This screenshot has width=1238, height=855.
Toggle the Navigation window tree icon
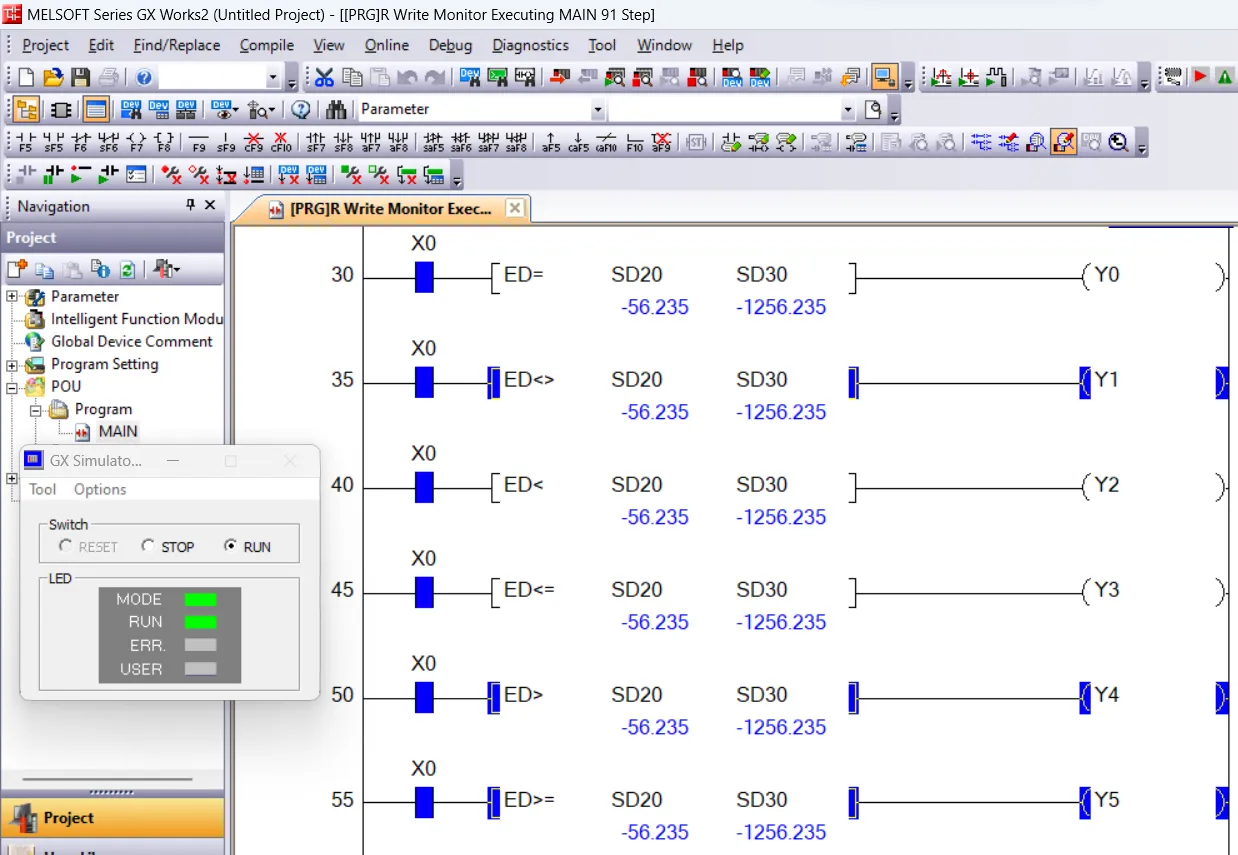click(x=27, y=110)
